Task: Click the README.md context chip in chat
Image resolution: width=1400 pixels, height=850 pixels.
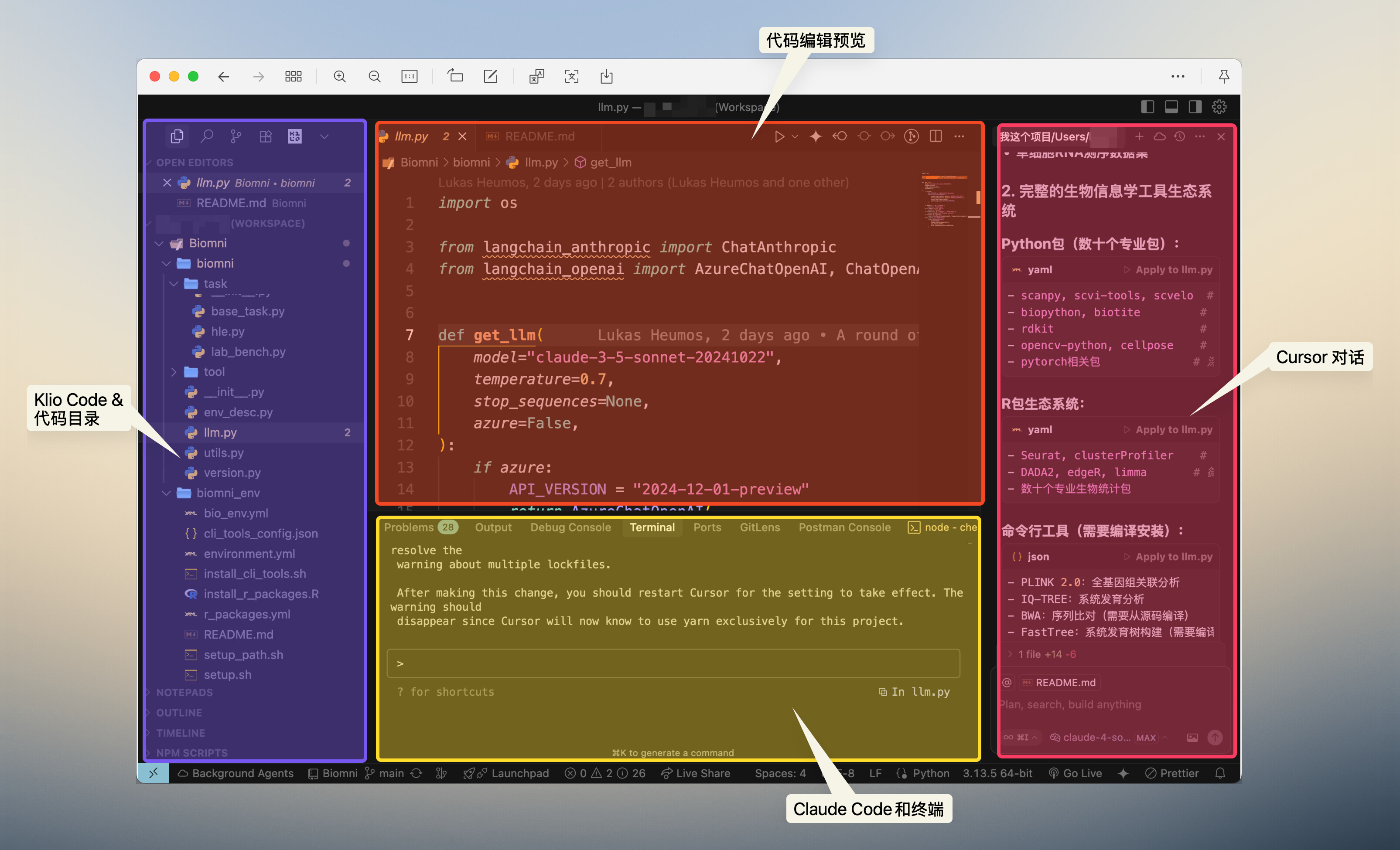Action: (x=1059, y=683)
